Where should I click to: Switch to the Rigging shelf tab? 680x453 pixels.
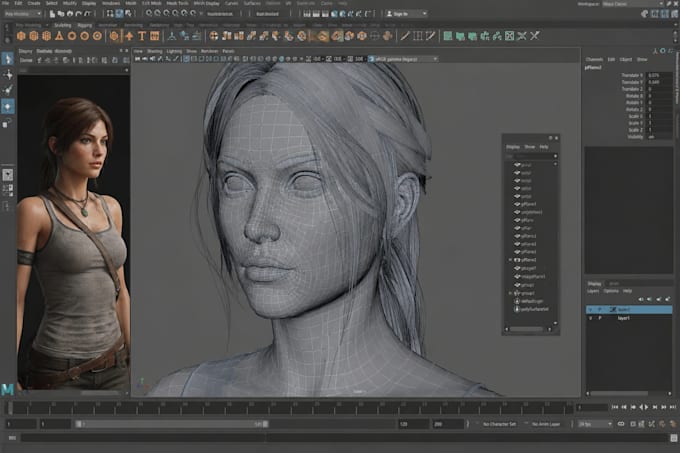pyautogui.click(x=85, y=26)
